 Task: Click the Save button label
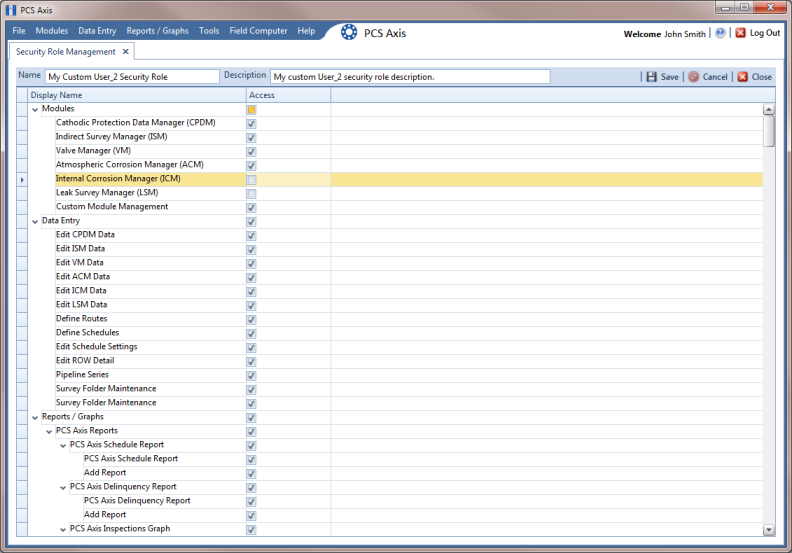pos(669,77)
